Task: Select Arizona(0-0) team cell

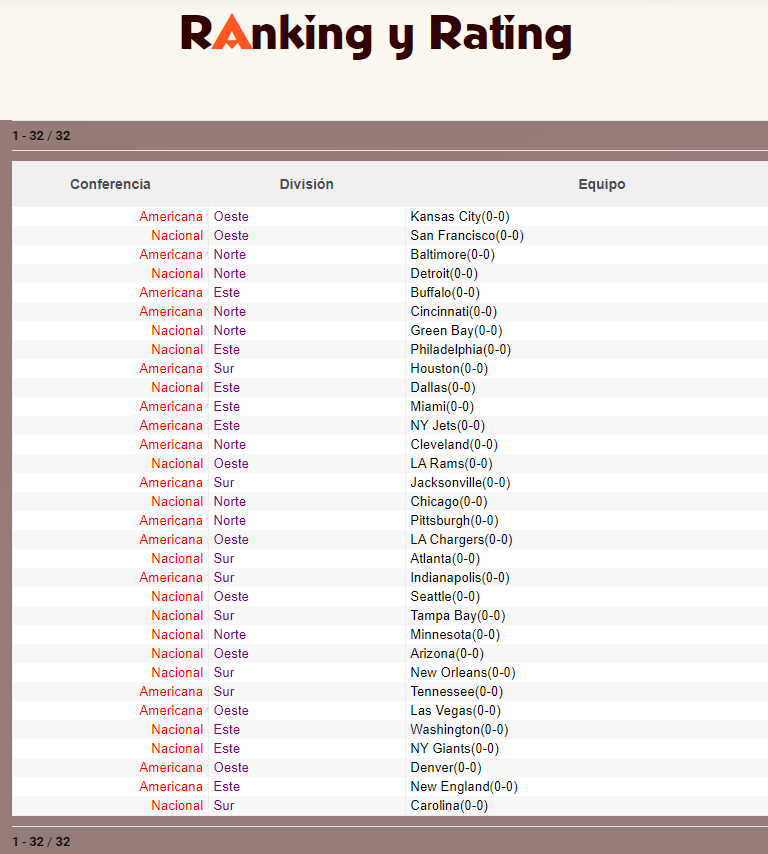Action: pos(447,654)
